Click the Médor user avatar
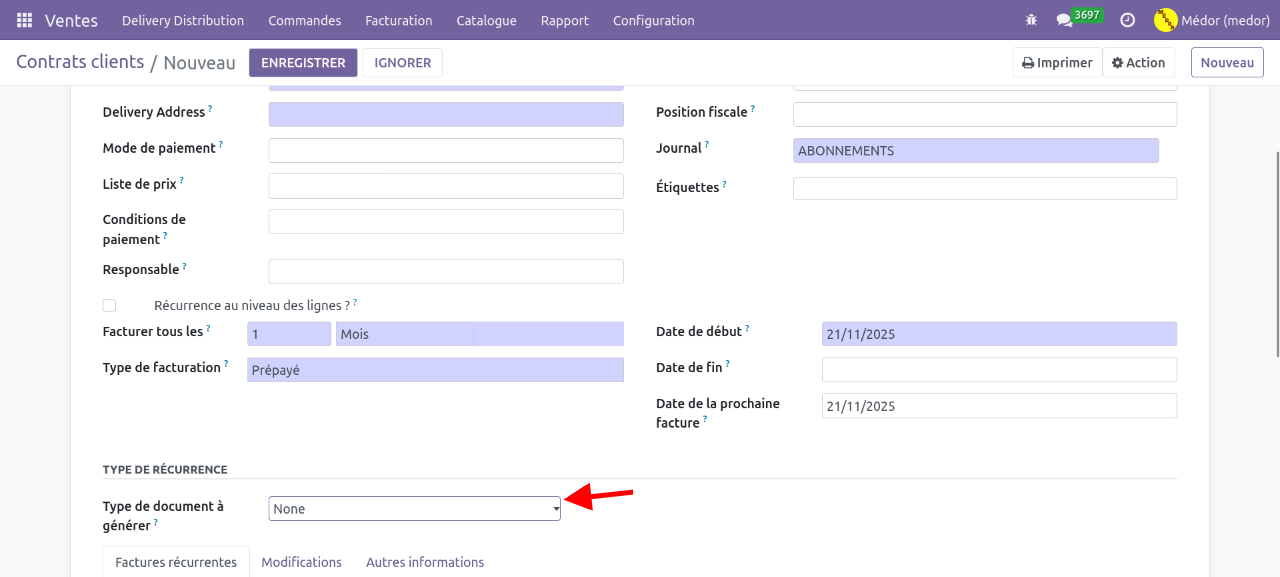This screenshot has height=577, width=1280. coord(1165,20)
